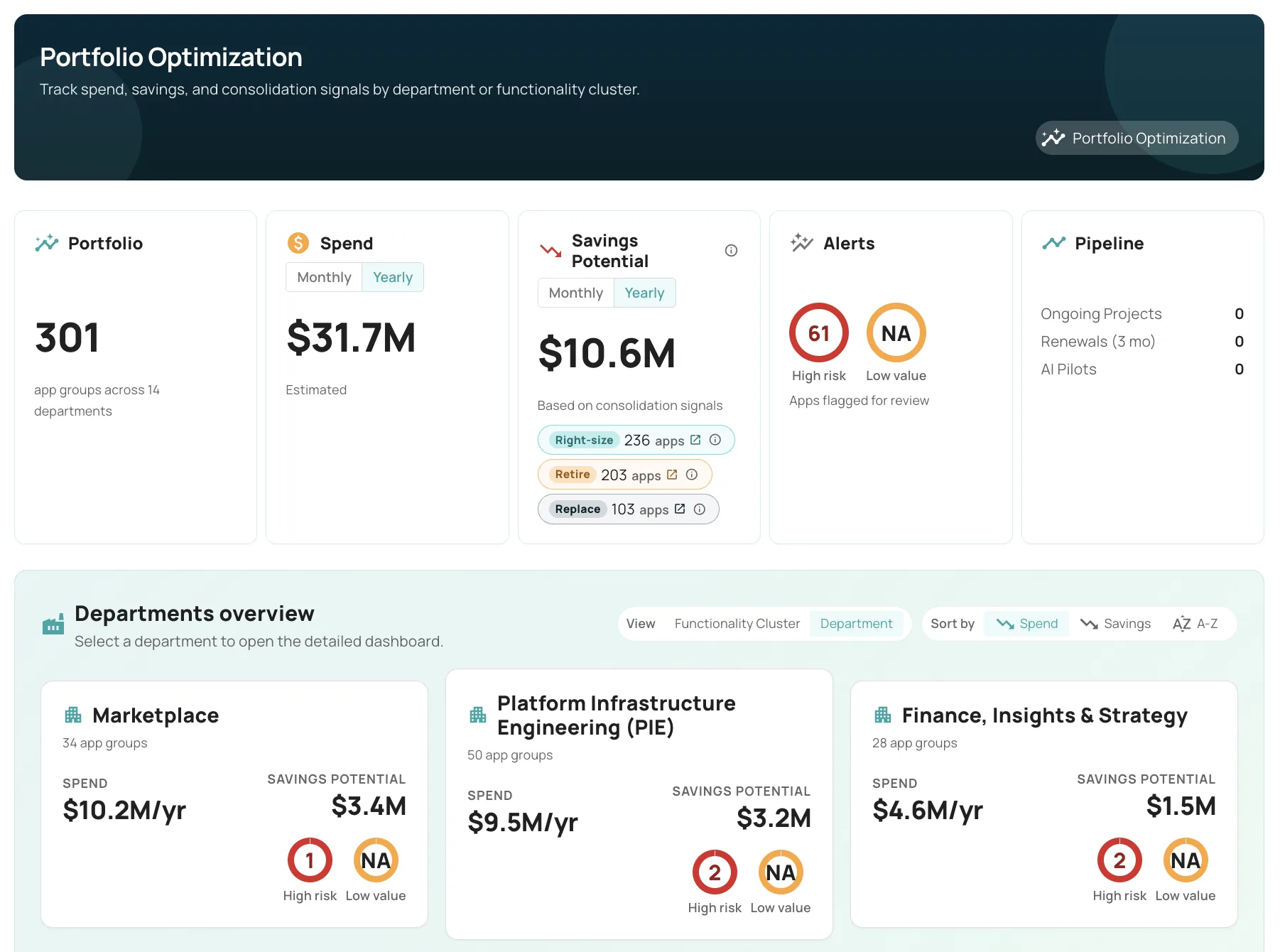Click the Pipeline trend line icon
The width and height of the screenshot is (1280, 952).
pyautogui.click(x=1053, y=243)
